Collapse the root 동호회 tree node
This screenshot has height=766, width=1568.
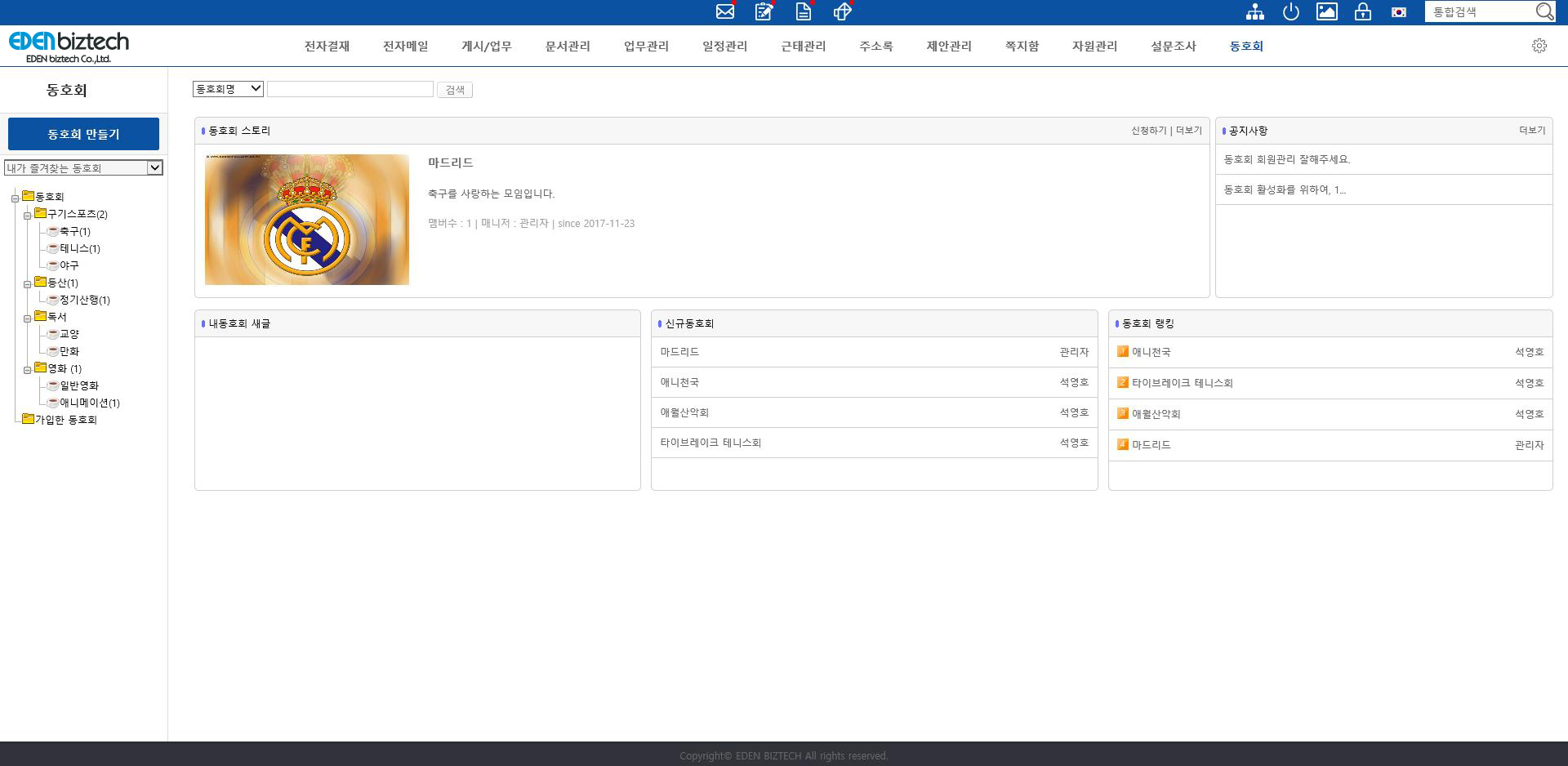click(x=15, y=198)
